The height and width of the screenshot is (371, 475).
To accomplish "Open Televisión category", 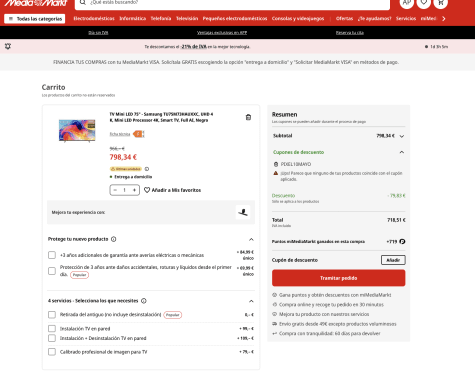I will point(187,18).
